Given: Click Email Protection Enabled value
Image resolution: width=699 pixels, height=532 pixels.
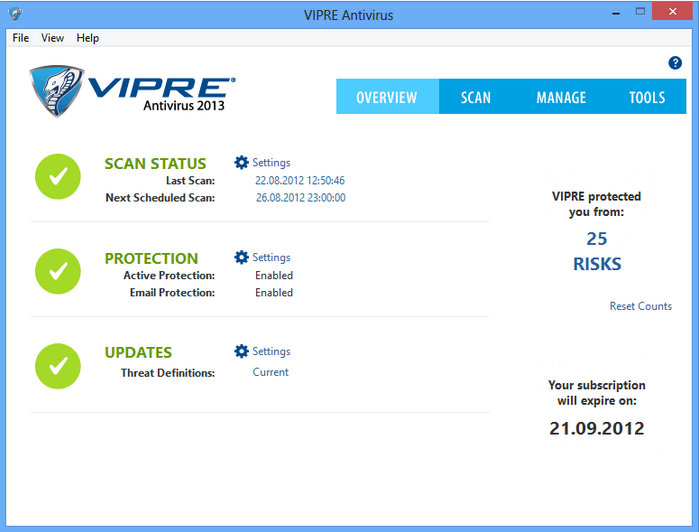Looking at the screenshot, I should click(x=274, y=293).
